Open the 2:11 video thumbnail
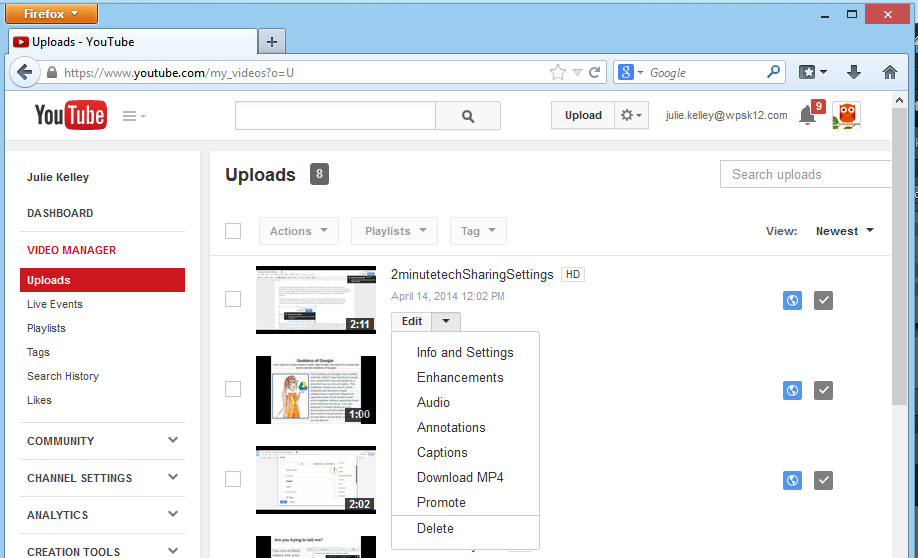Screen dimensions: 918x558 [316, 300]
